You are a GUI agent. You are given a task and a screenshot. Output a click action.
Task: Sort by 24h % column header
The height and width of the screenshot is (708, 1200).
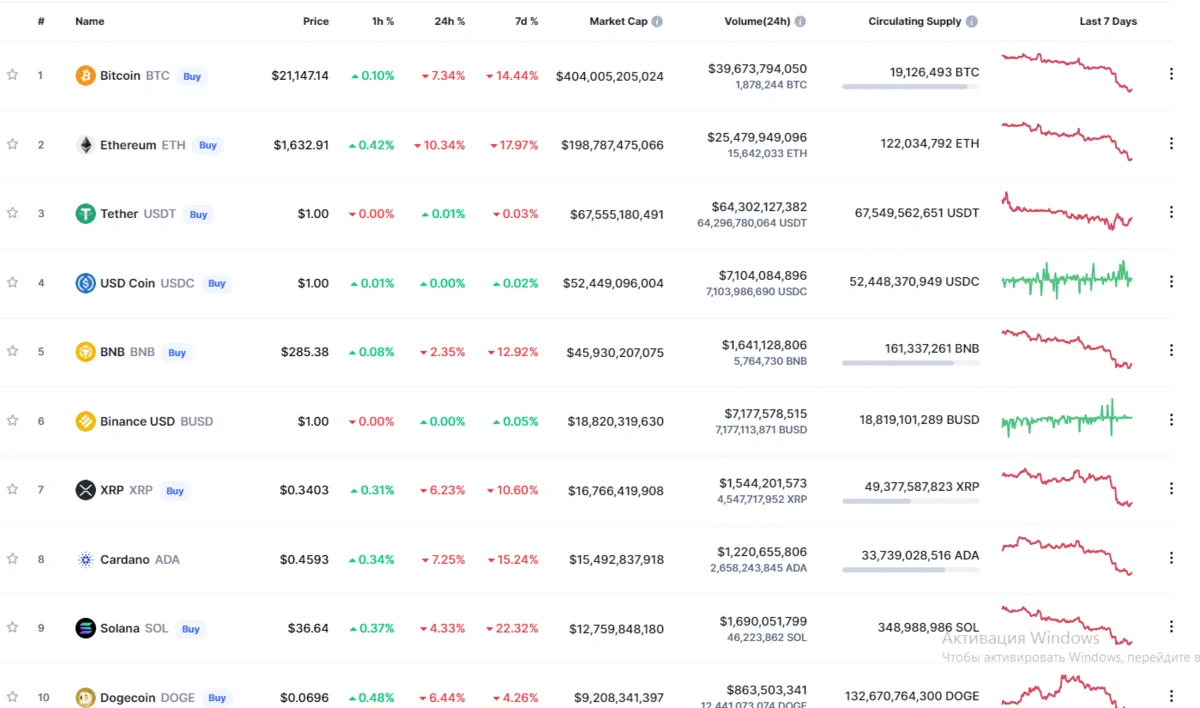click(449, 21)
